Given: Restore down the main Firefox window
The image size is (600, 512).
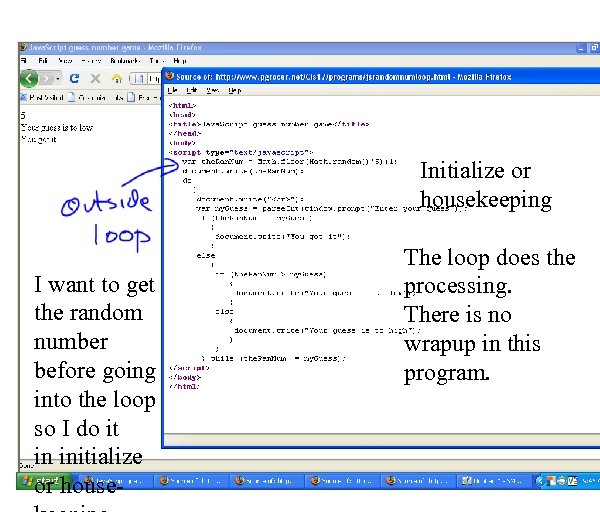Looking at the screenshot, I should click(595, 48).
